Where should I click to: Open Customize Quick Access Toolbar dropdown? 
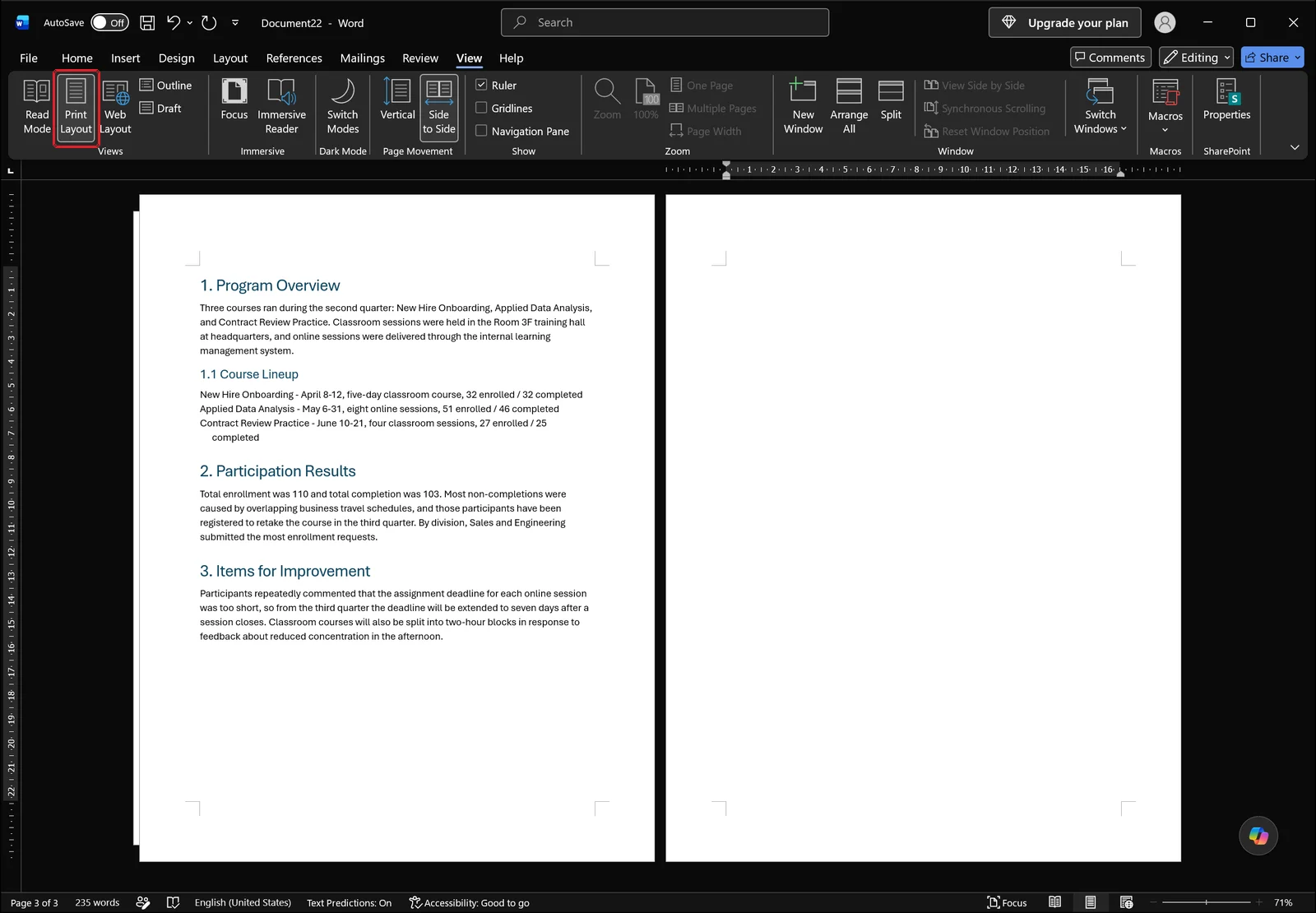(235, 23)
